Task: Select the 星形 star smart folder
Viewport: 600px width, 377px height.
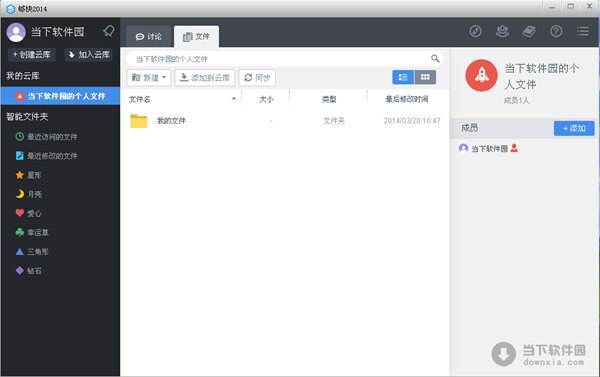Action: pos(28,175)
